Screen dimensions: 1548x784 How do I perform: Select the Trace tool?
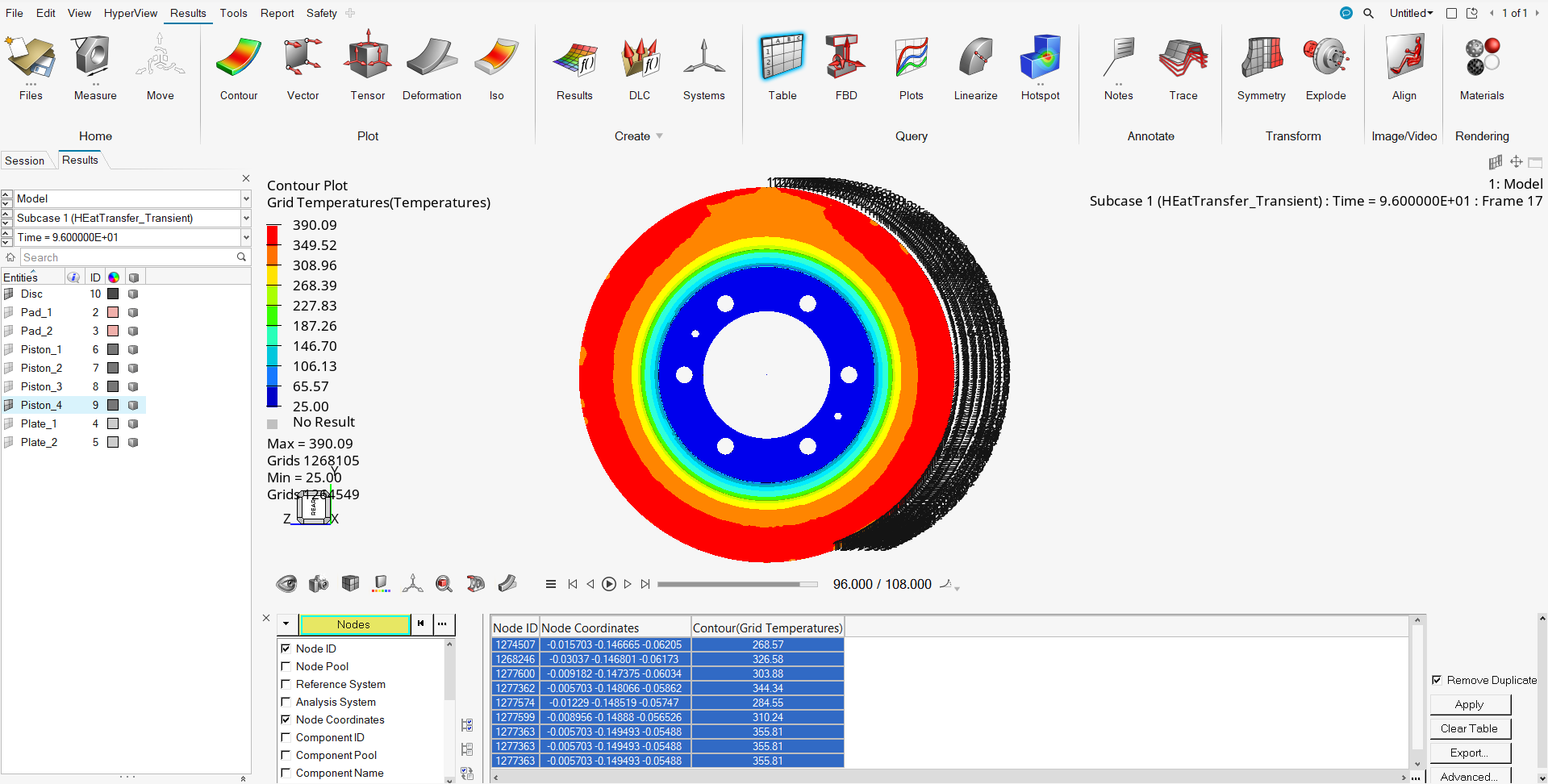(x=1183, y=68)
